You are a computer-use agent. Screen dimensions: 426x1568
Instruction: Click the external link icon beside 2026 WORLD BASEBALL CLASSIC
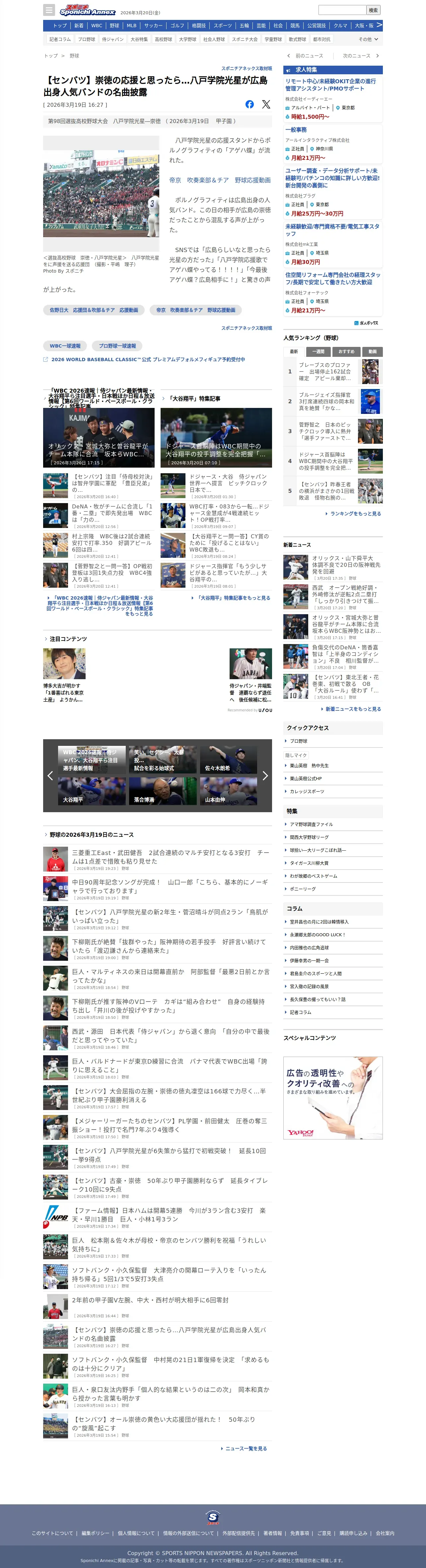tap(46, 359)
